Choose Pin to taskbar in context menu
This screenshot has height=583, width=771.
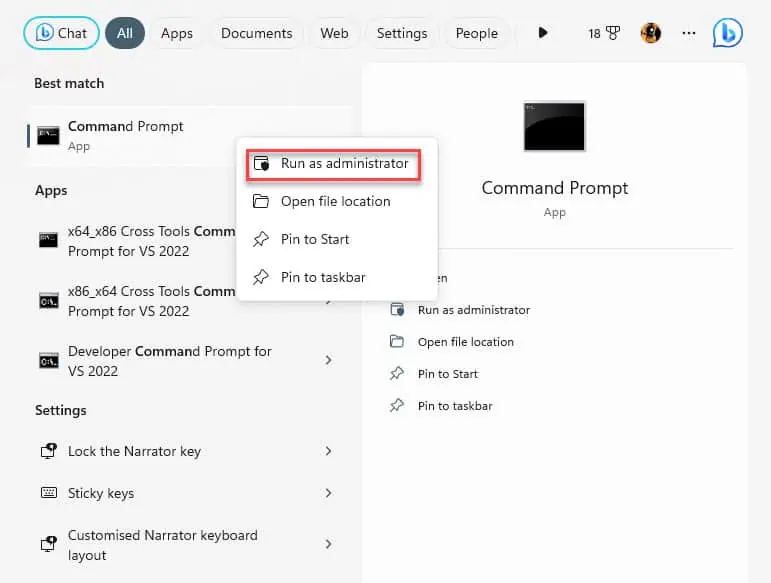coord(336,277)
